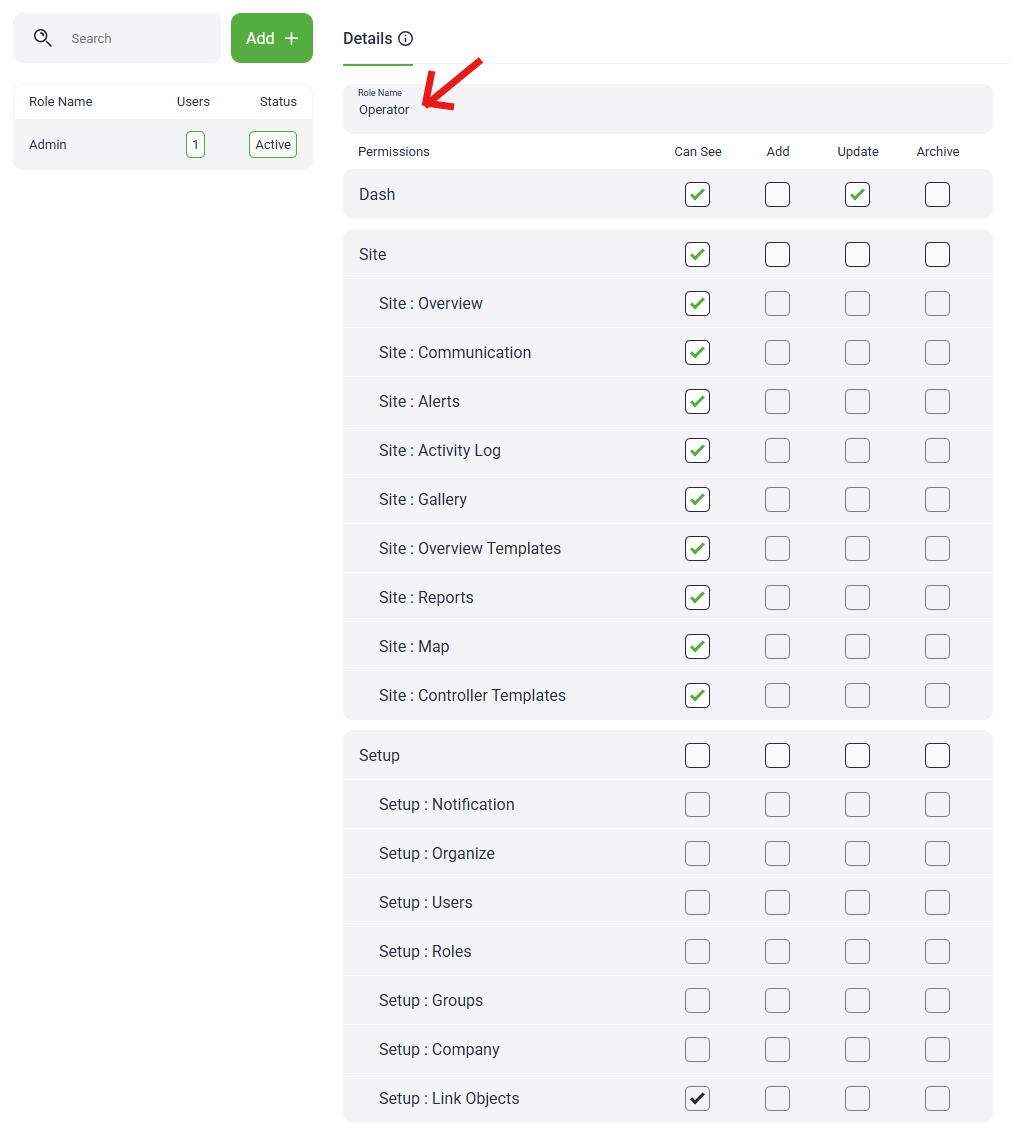The height and width of the screenshot is (1136, 1011).
Task: Click the Admin users count badge
Action: (195, 145)
